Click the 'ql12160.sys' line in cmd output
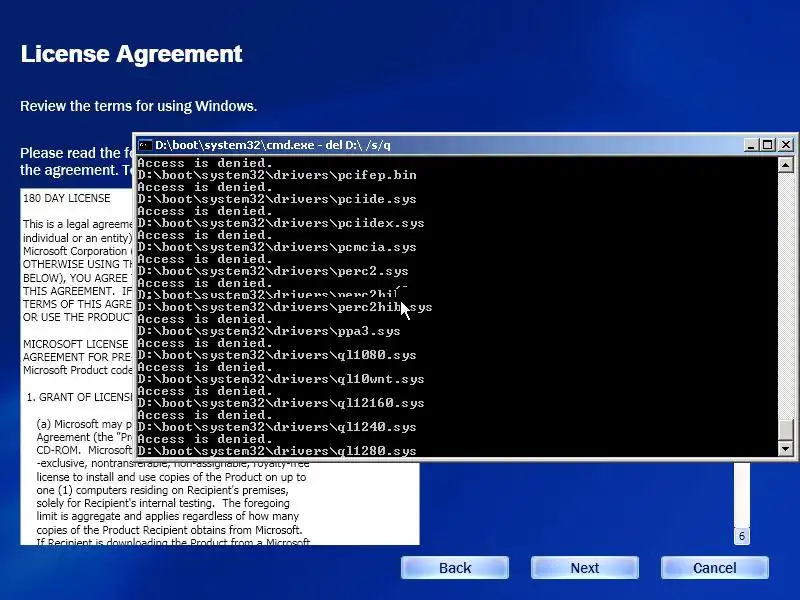This screenshot has width=800, height=600. pyautogui.click(x=281, y=403)
